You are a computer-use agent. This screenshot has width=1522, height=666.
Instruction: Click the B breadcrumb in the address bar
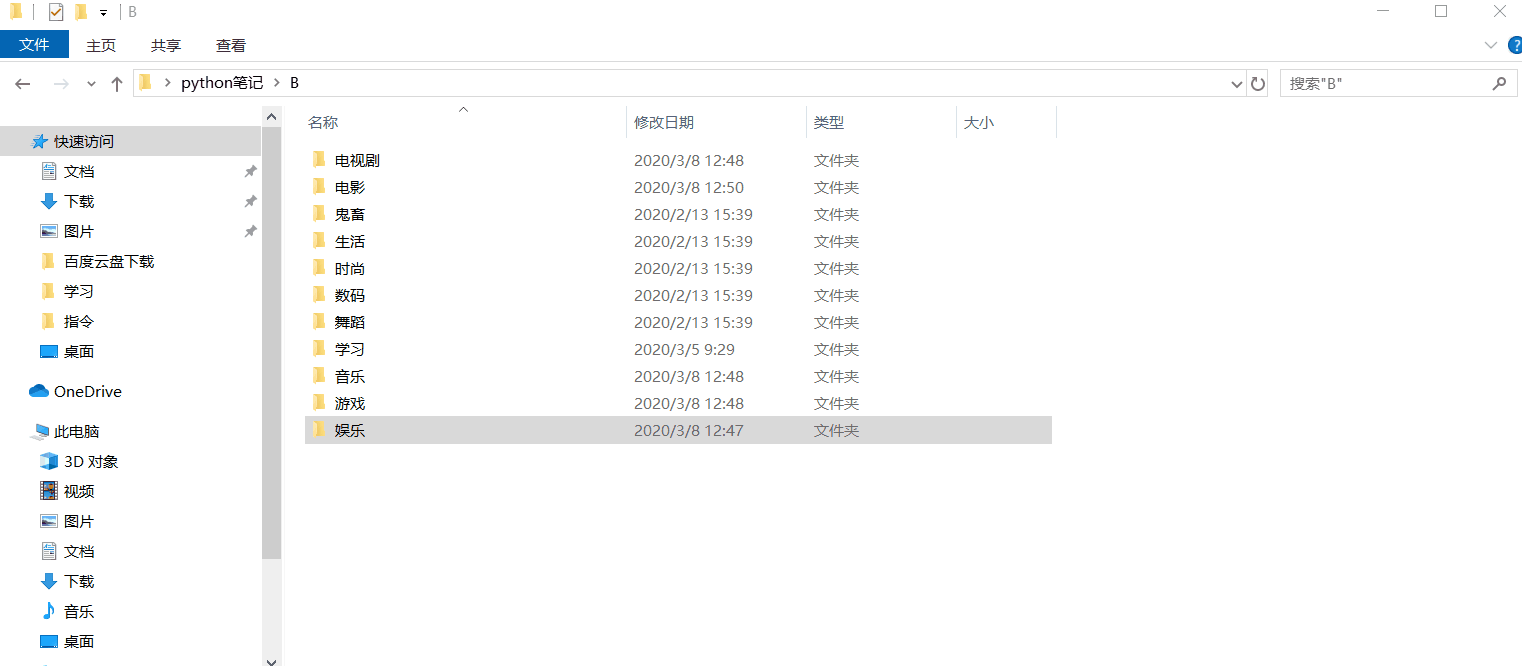pos(294,83)
